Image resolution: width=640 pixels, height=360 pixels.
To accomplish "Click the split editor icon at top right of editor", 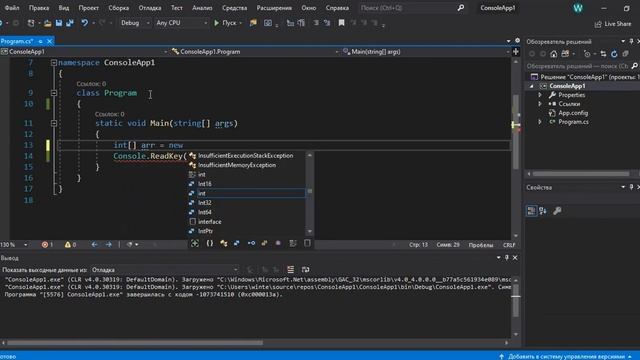I will pos(516,52).
